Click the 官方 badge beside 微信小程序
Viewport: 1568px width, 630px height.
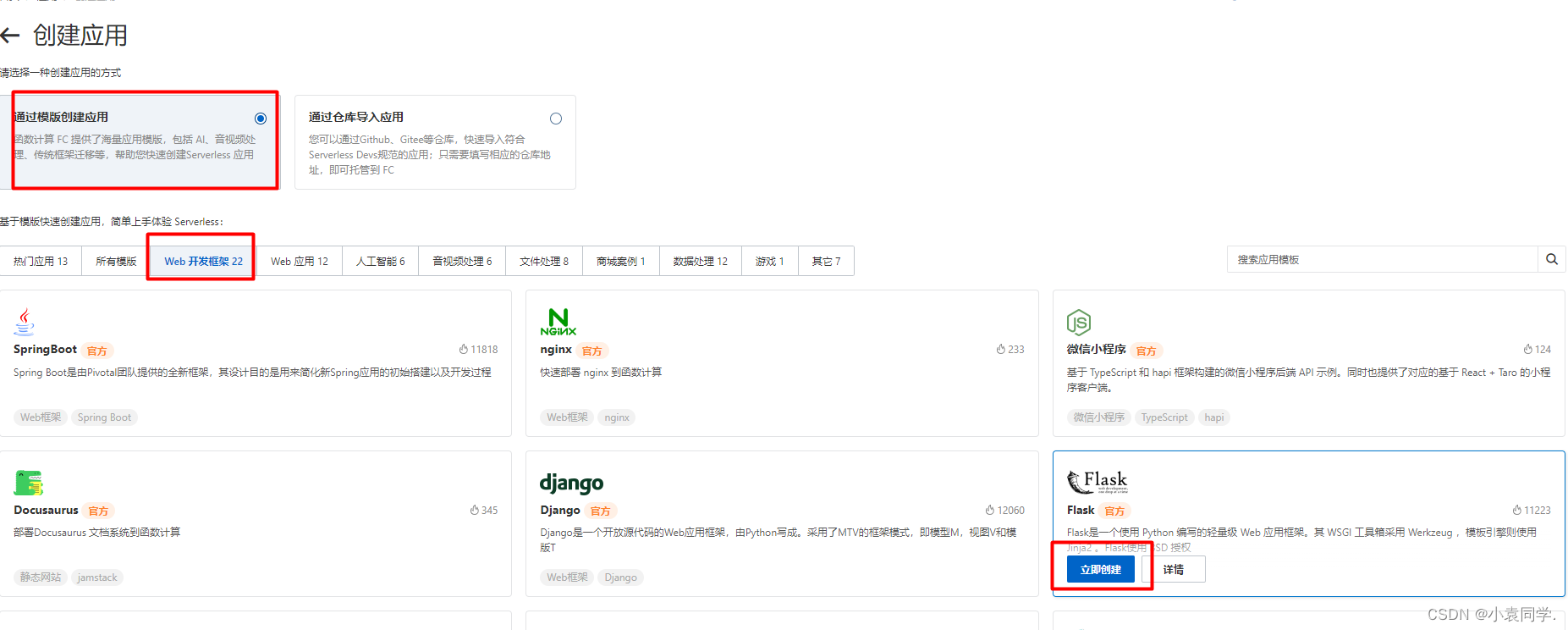click(1147, 351)
